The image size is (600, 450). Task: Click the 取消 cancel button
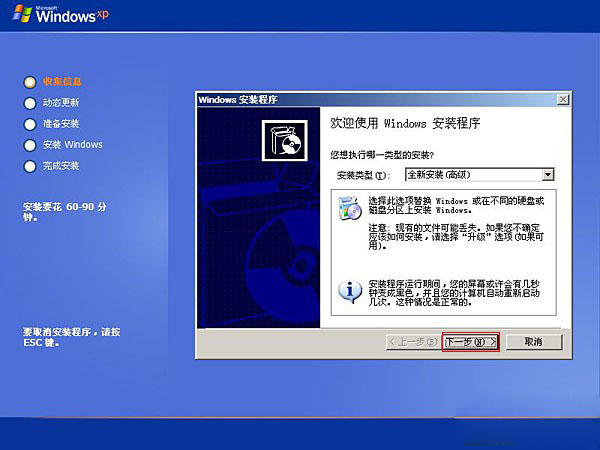534,342
